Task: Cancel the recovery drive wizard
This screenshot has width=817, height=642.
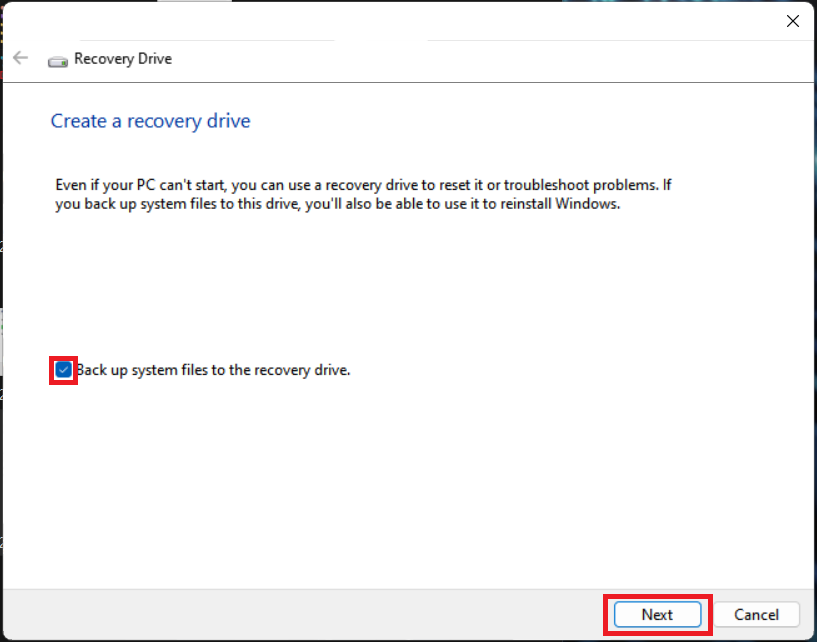Action: pos(756,615)
